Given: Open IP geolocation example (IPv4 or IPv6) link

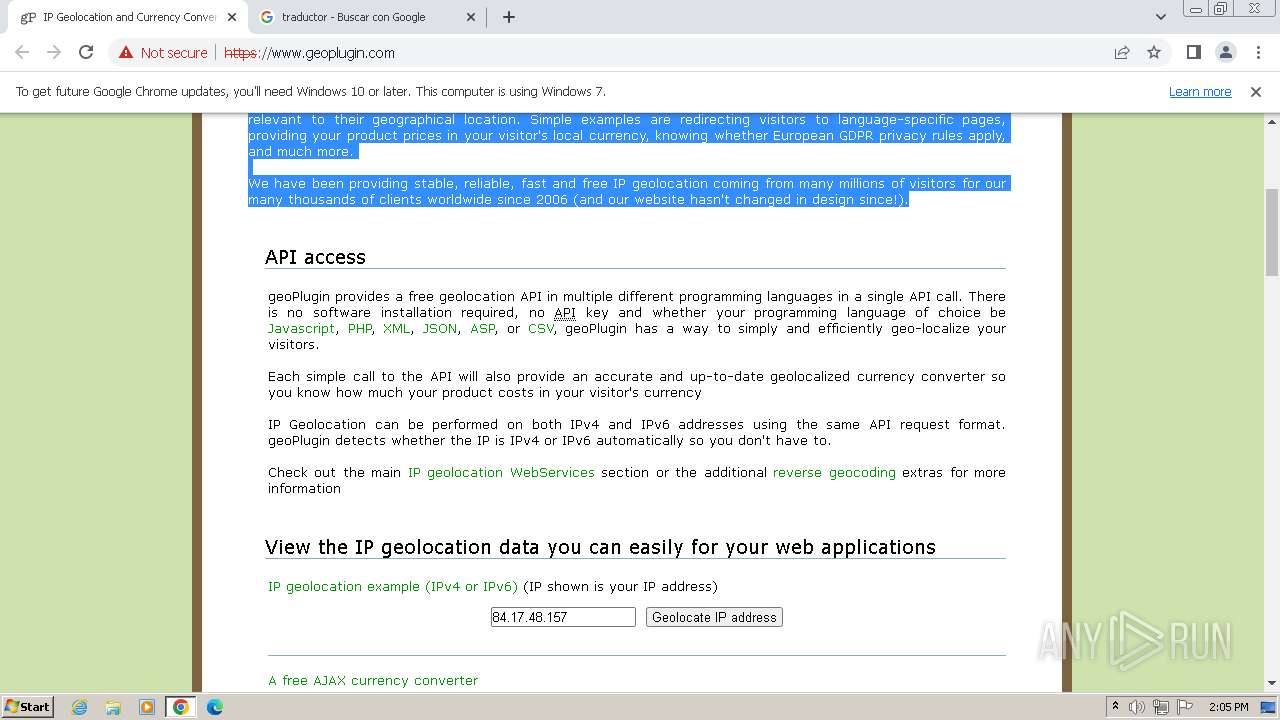Looking at the screenshot, I should click(393, 586).
